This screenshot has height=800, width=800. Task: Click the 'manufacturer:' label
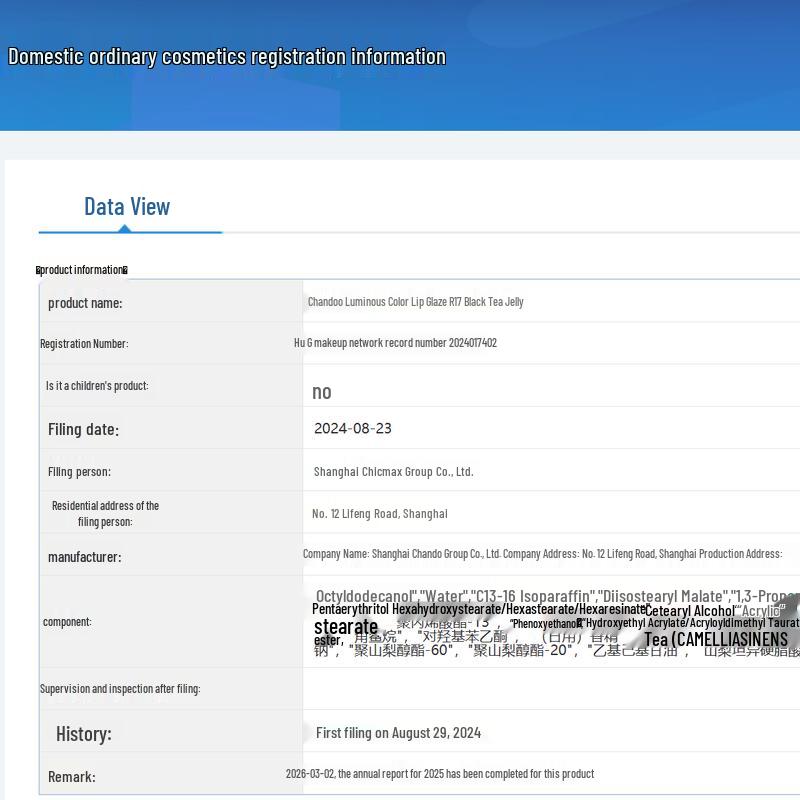pyautogui.click(x=85, y=557)
